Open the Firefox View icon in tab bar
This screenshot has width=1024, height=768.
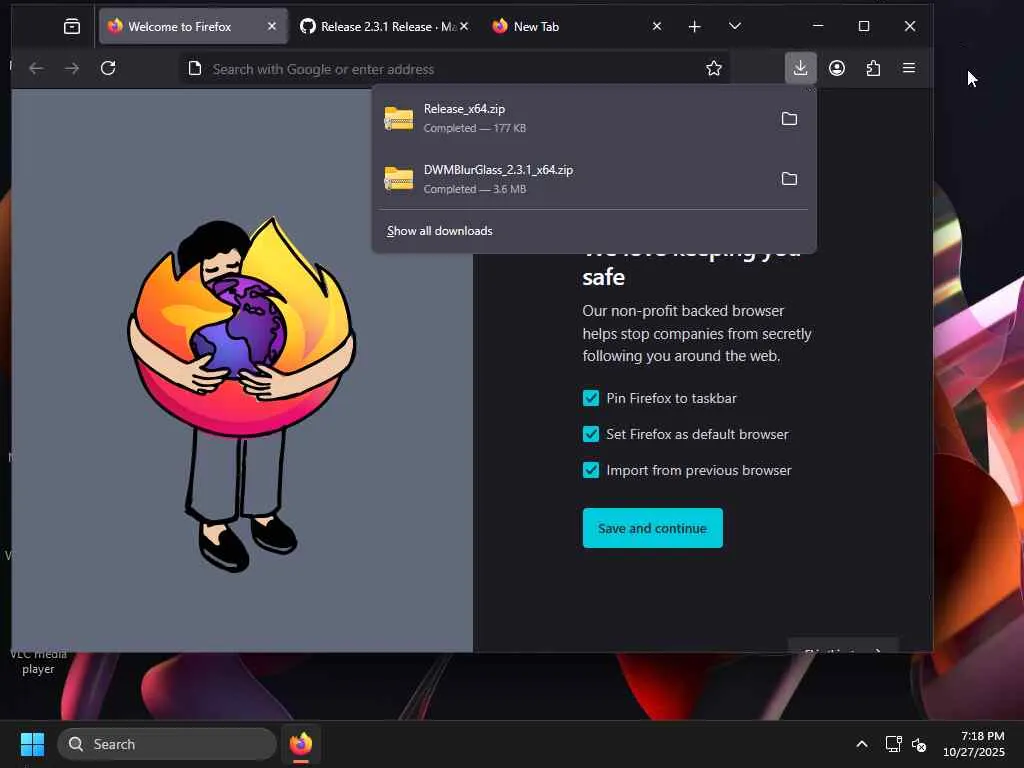tap(72, 26)
